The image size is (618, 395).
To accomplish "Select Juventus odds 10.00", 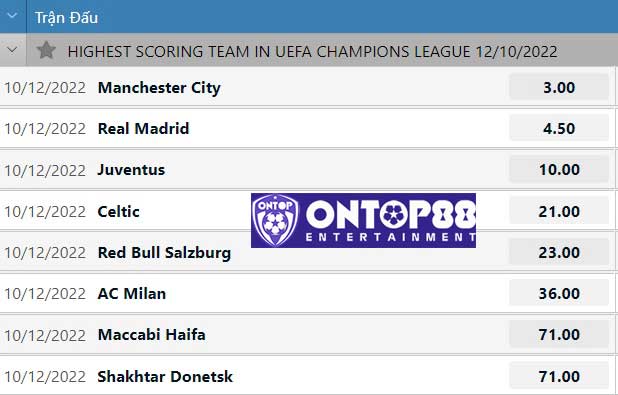I will pos(559,170).
